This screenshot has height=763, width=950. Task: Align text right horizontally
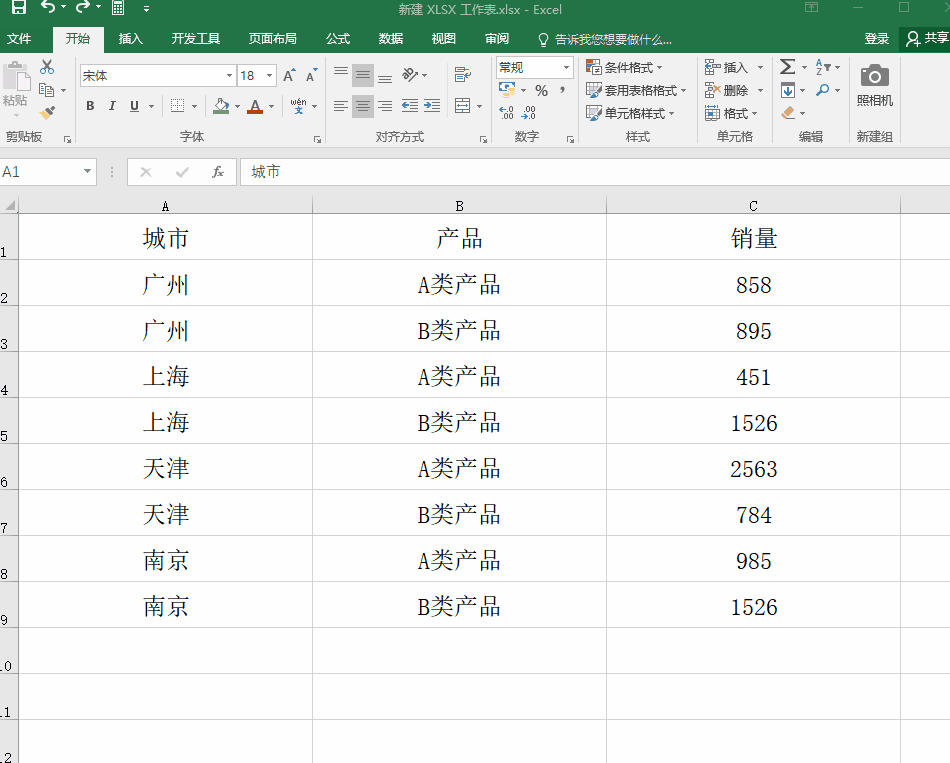coord(385,106)
